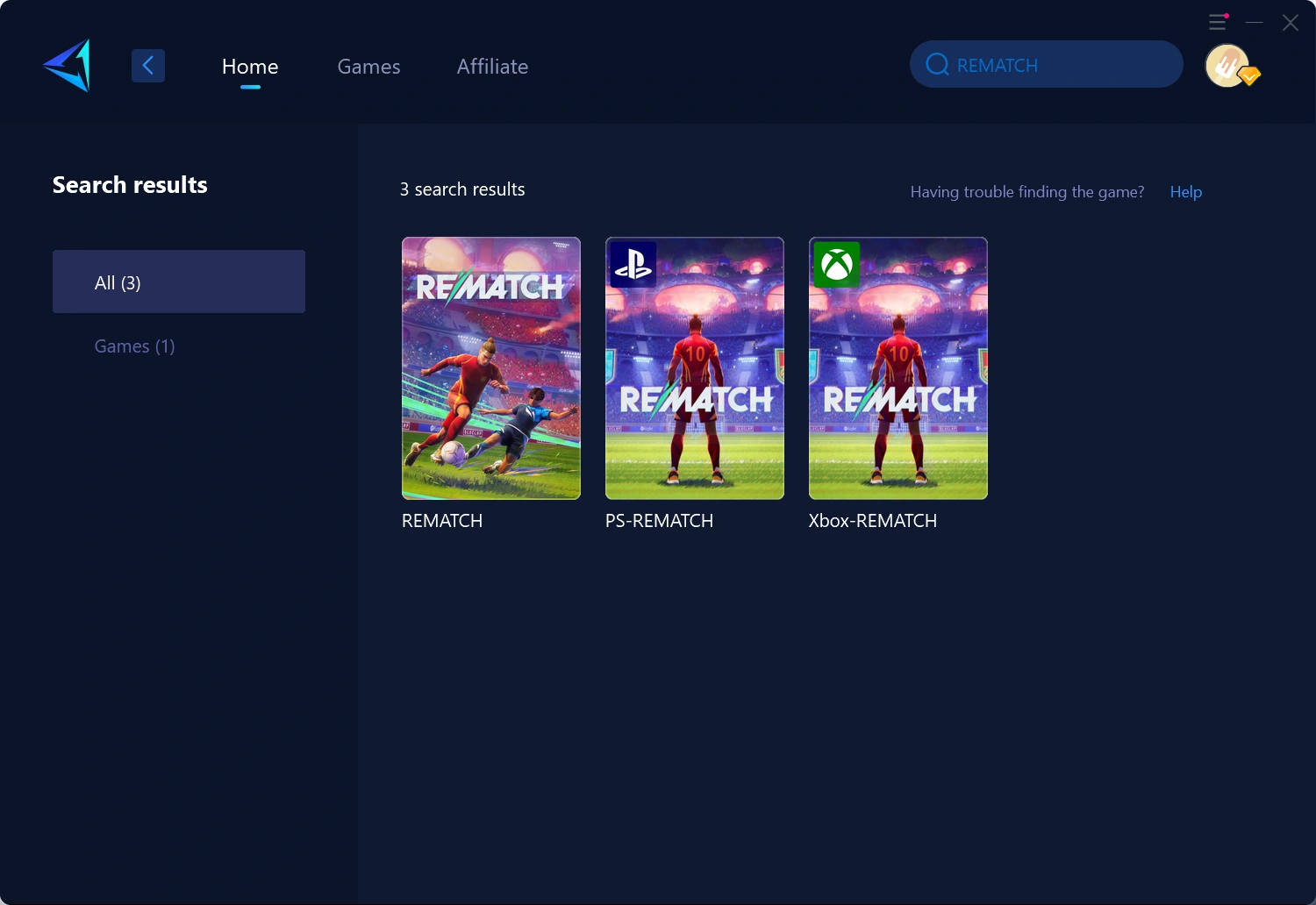Select the Xbox-REMATCH game cover
This screenshot has height=905, width=1316.
pyautogui.click(x=898, y=368)
